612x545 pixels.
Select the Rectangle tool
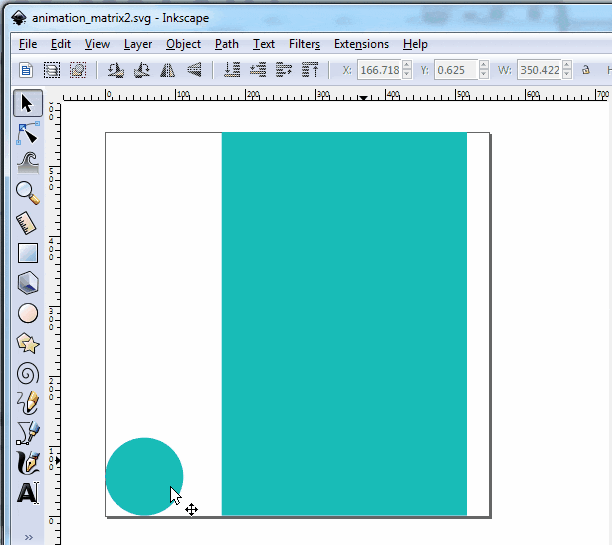28,253
